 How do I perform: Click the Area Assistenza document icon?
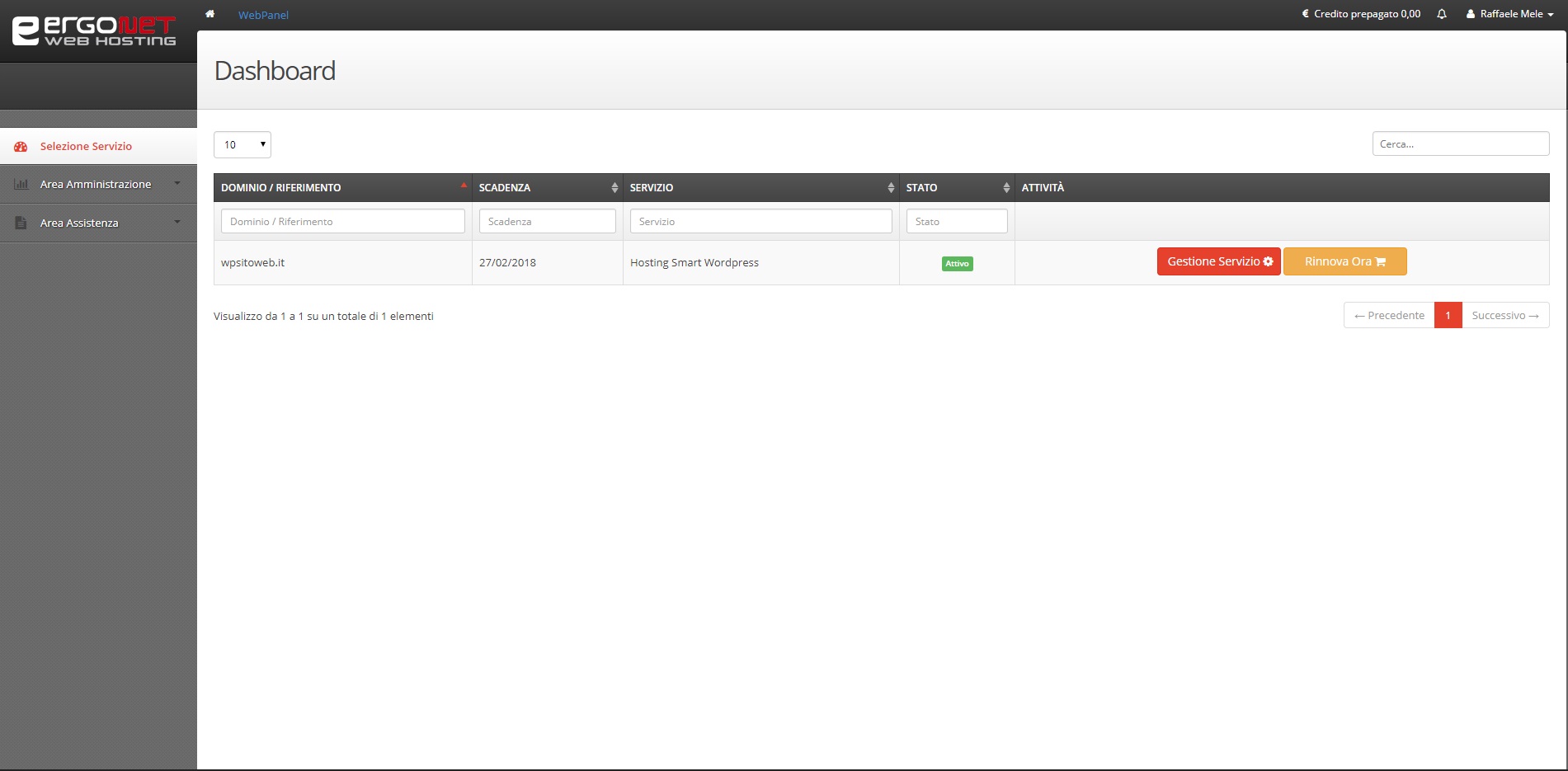[x=21, y=223]
